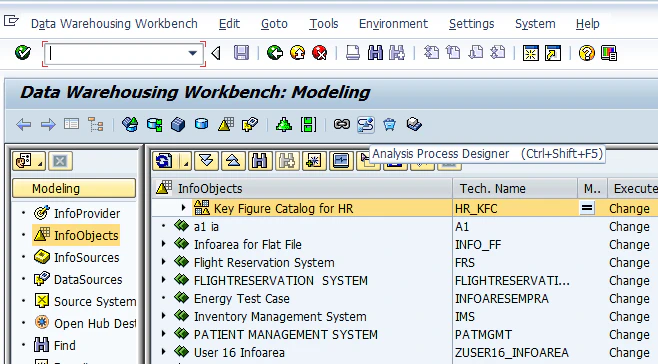Open the Settings menu

coord(471,24)
